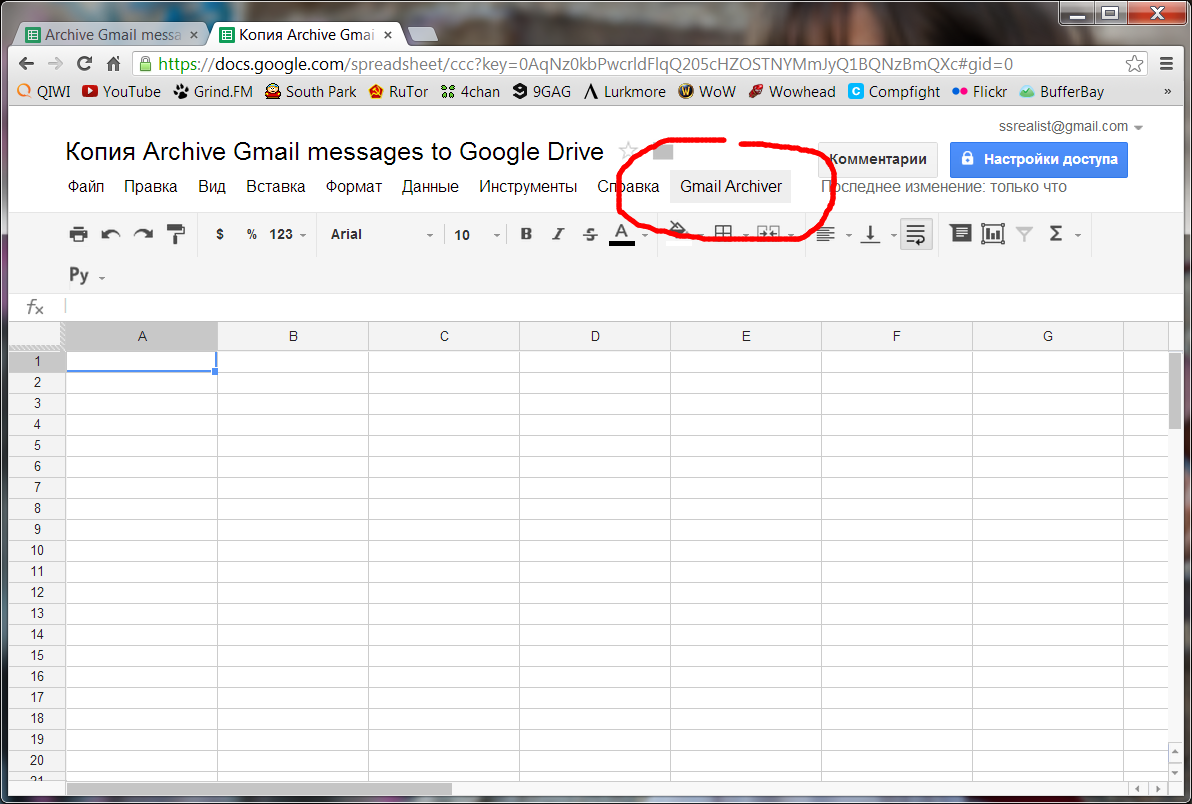Insert a chart using toolbar icon
This screenshot has height=804, width=1192.
coord(992,234)
